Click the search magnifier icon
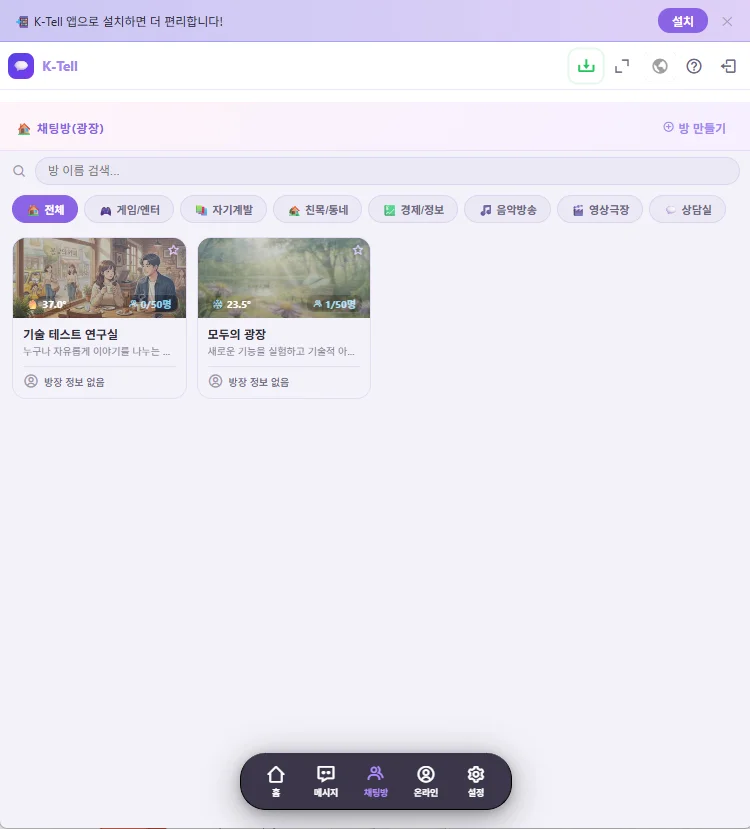The image size is (750, 829). (x=19, y=171)
